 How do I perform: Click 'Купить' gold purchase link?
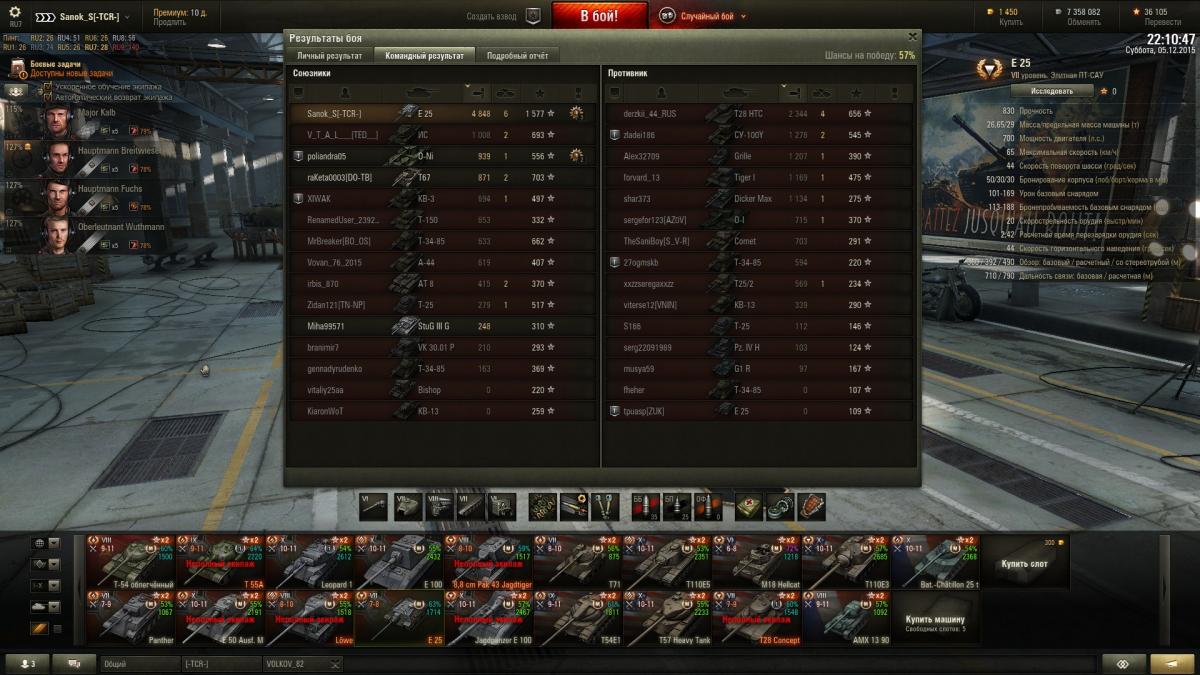point(1011,22)
